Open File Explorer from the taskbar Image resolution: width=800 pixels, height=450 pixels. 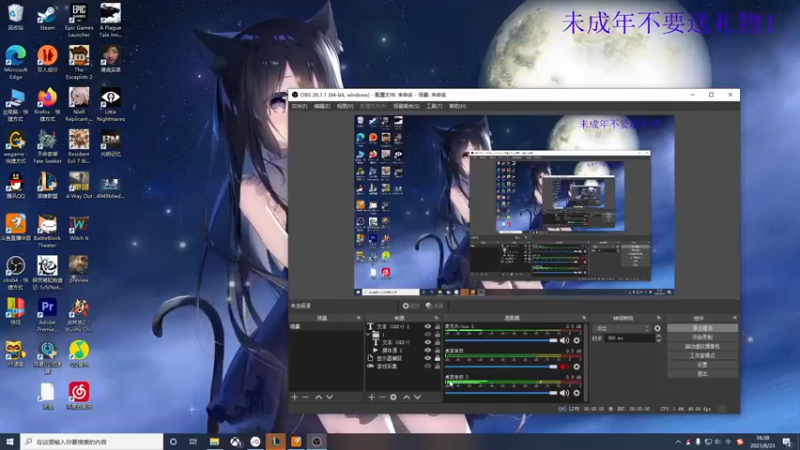click(214, 441)
